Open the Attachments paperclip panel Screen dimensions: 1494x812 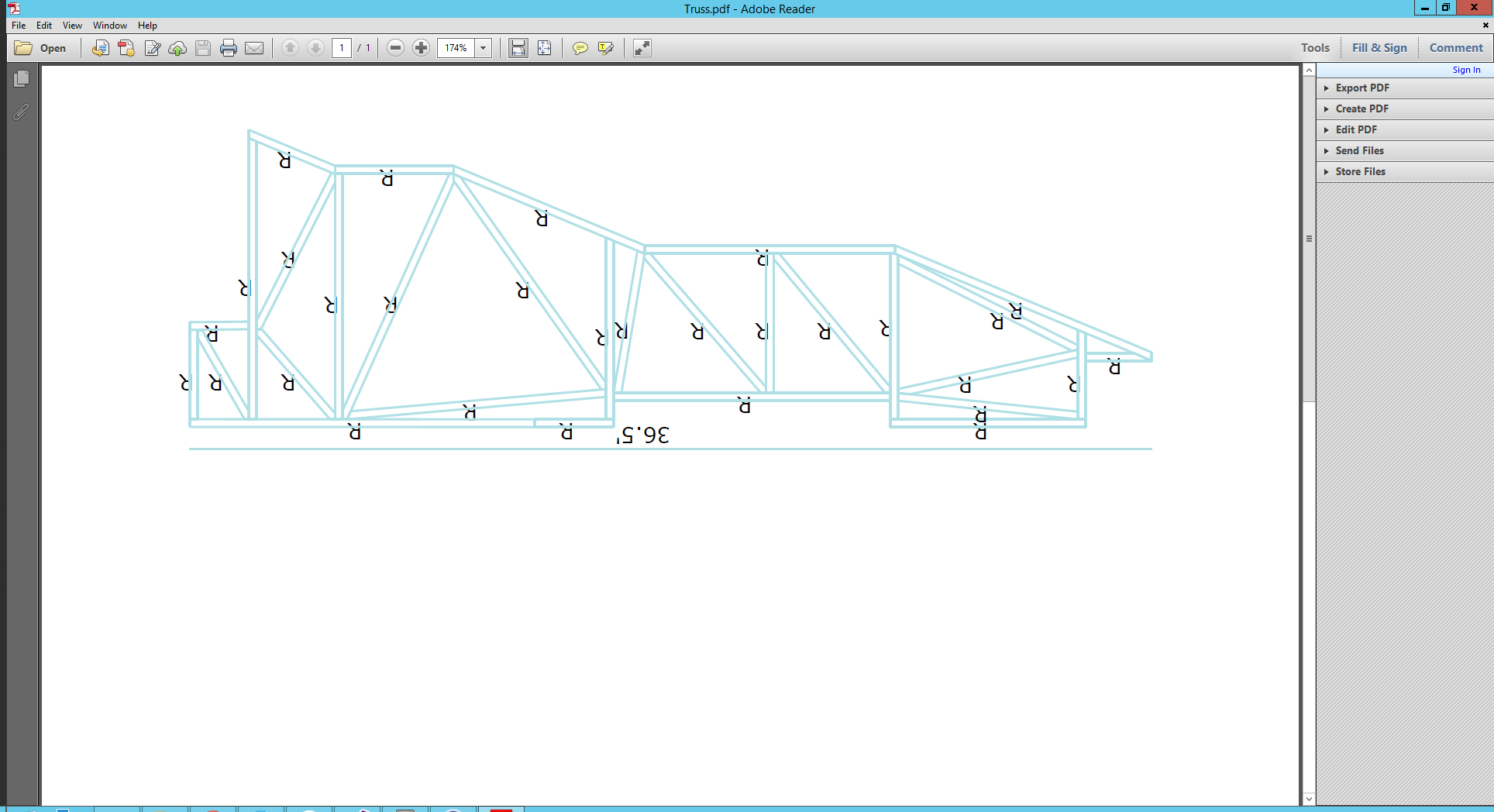pos(22,112)
